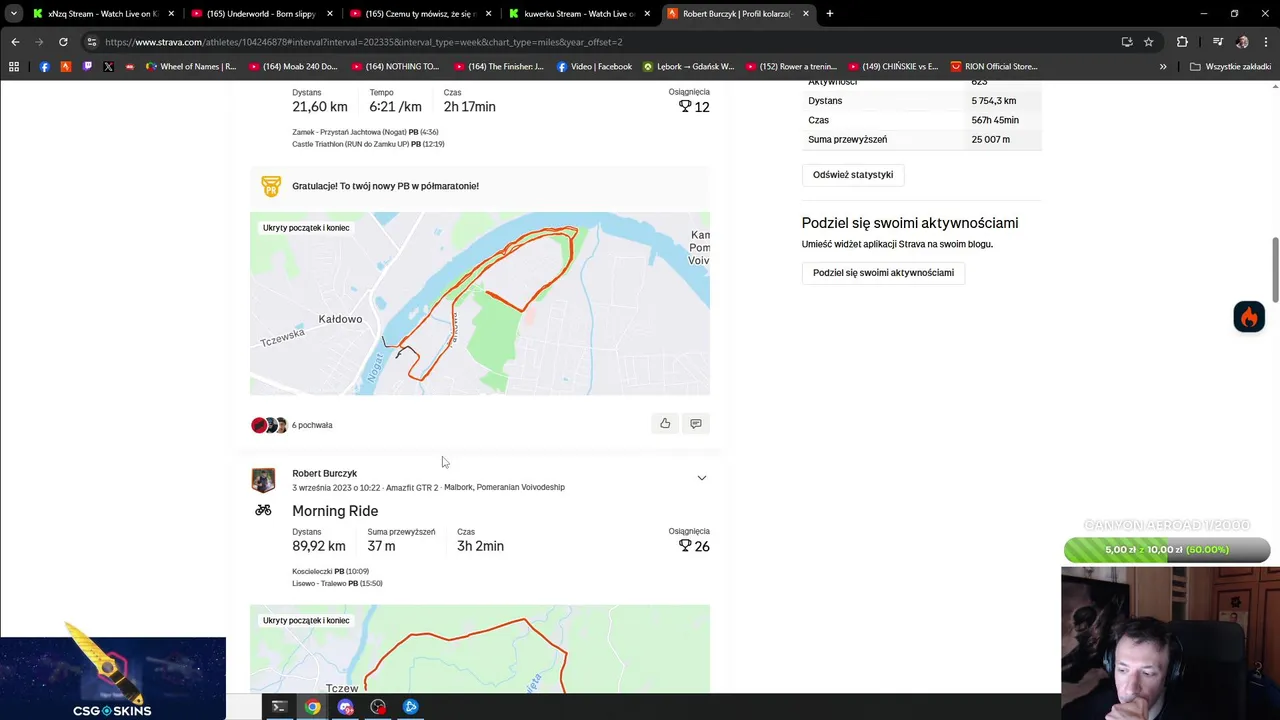Open the Chrome profile avatar
This screenshot has height=720, width=1280.
pyautogui.click(x=1242, y=42)
